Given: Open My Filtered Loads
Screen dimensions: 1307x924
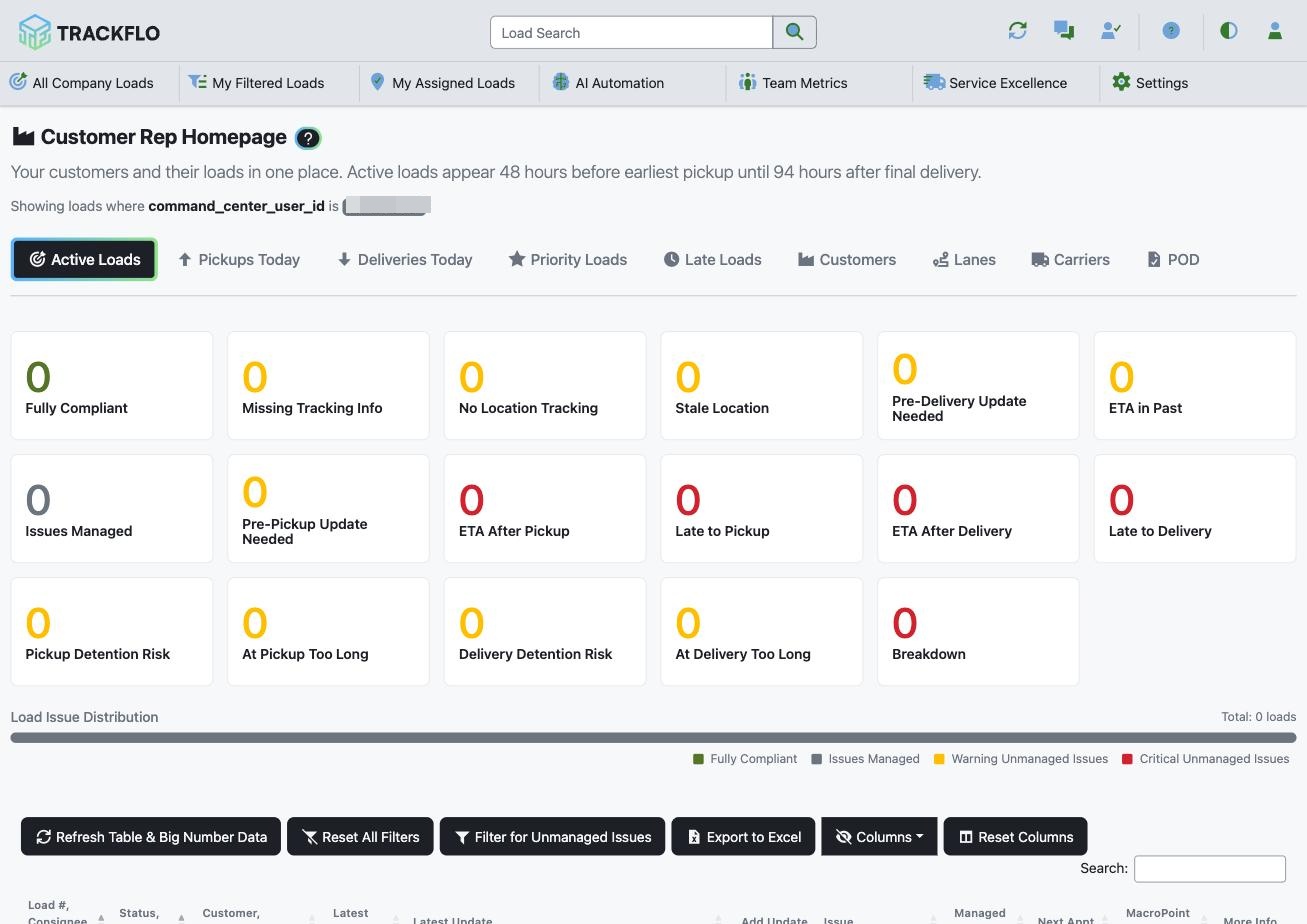Looking at the screenshot, I should click(257, 83).
